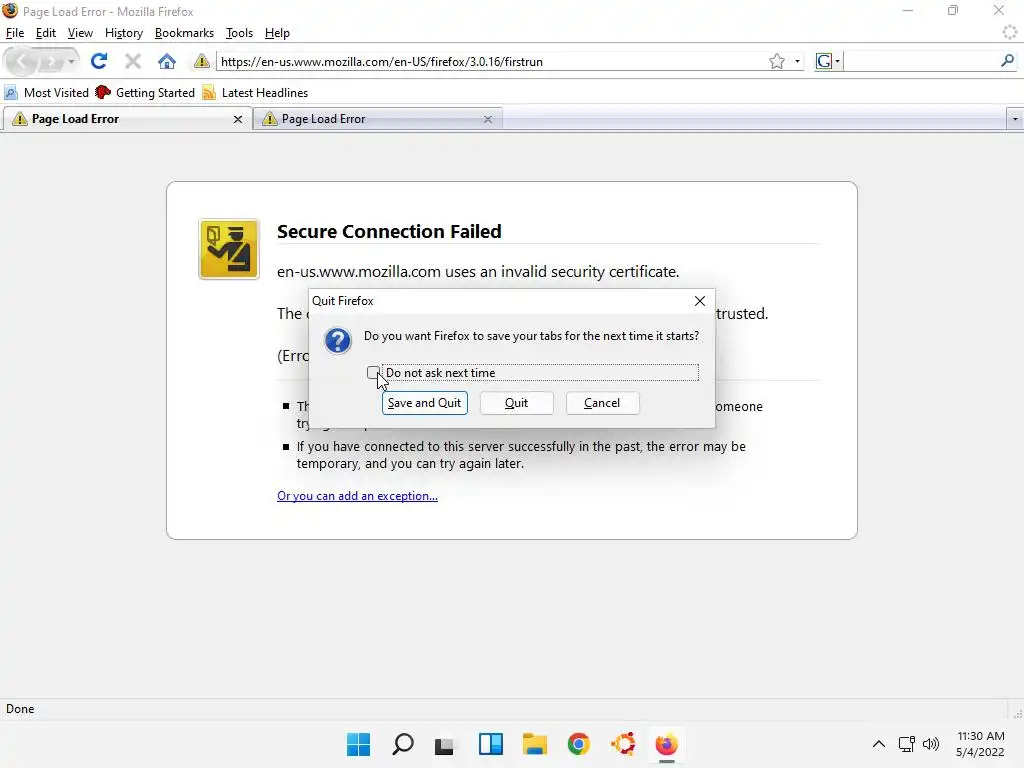Click the certificate officer error icon
1024x768 pixels.
(x=229, y=249)
